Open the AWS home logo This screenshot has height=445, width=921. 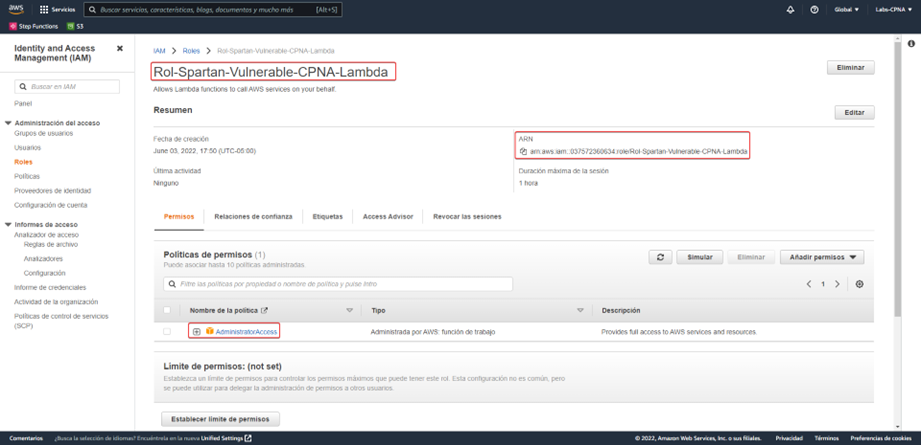pyautogui.click(x=15, y=9)
